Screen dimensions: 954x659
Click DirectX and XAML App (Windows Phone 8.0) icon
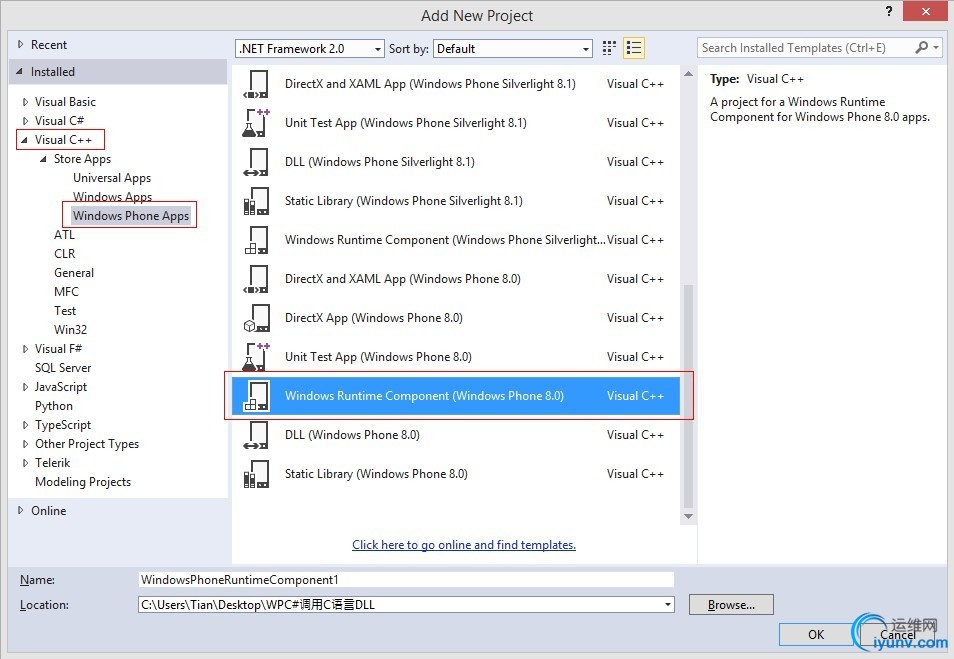click(x=256, y=279)
